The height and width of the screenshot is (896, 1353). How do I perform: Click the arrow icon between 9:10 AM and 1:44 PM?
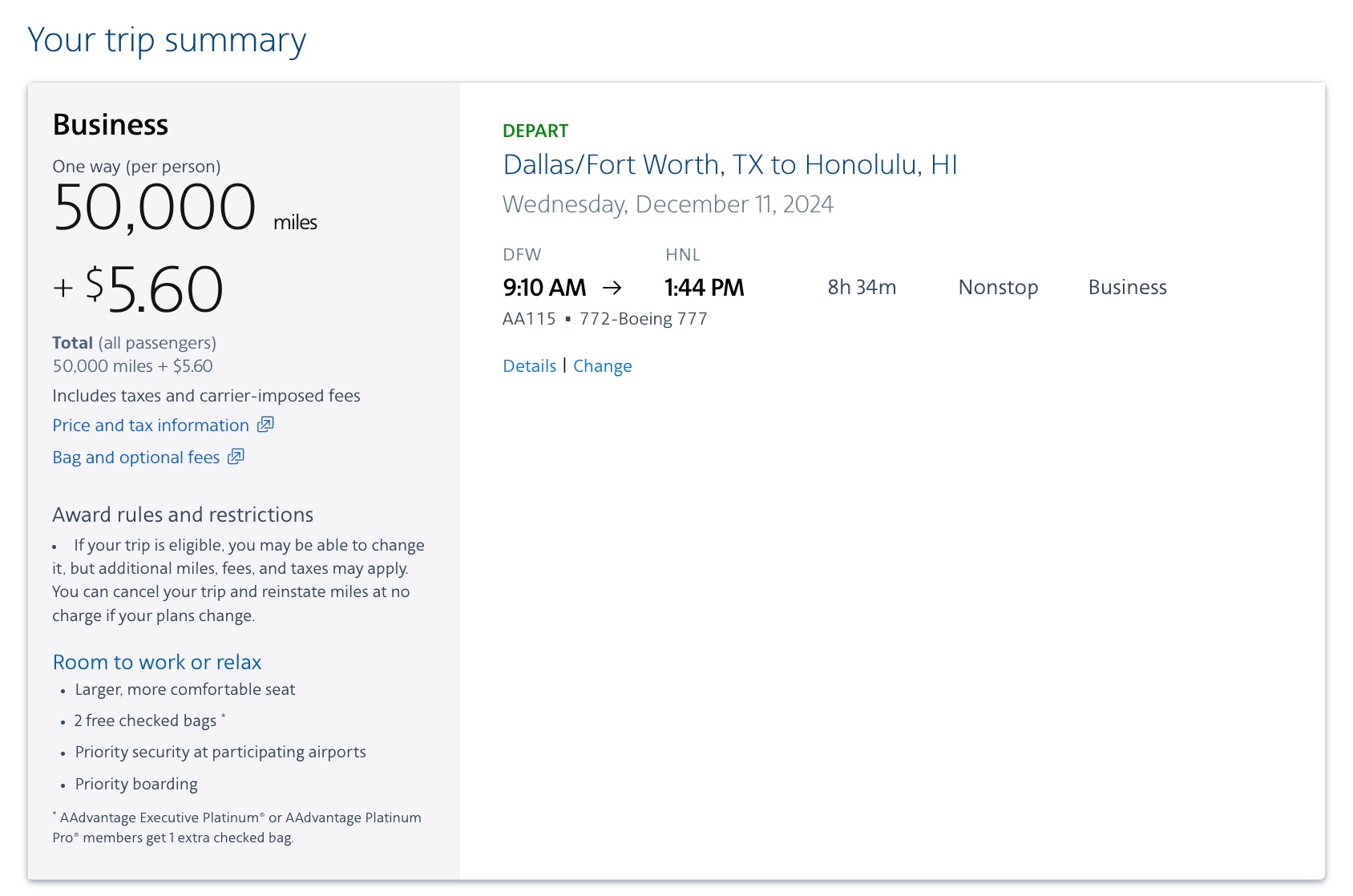pyautogui.click(x=616, y=286)
